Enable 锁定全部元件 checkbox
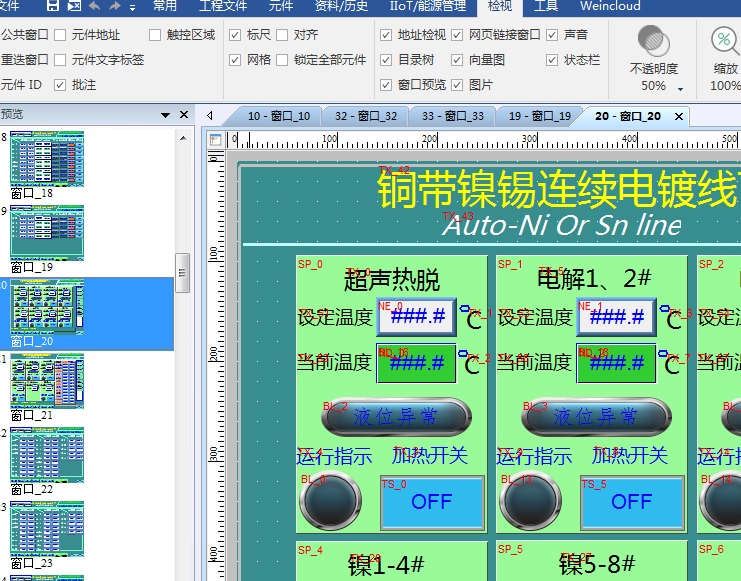Image resolution: width=741 pixels, height=581 pixels. pos(283,60)
